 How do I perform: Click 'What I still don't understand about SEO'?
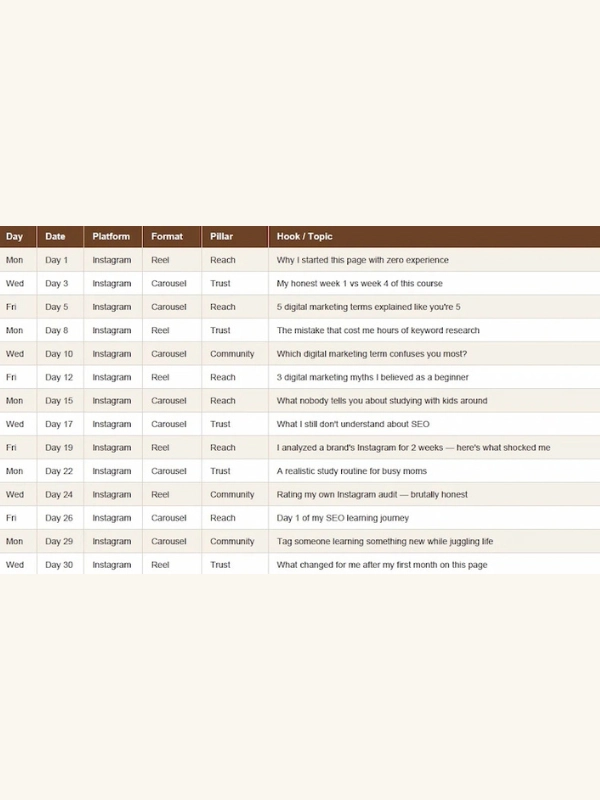353,424
